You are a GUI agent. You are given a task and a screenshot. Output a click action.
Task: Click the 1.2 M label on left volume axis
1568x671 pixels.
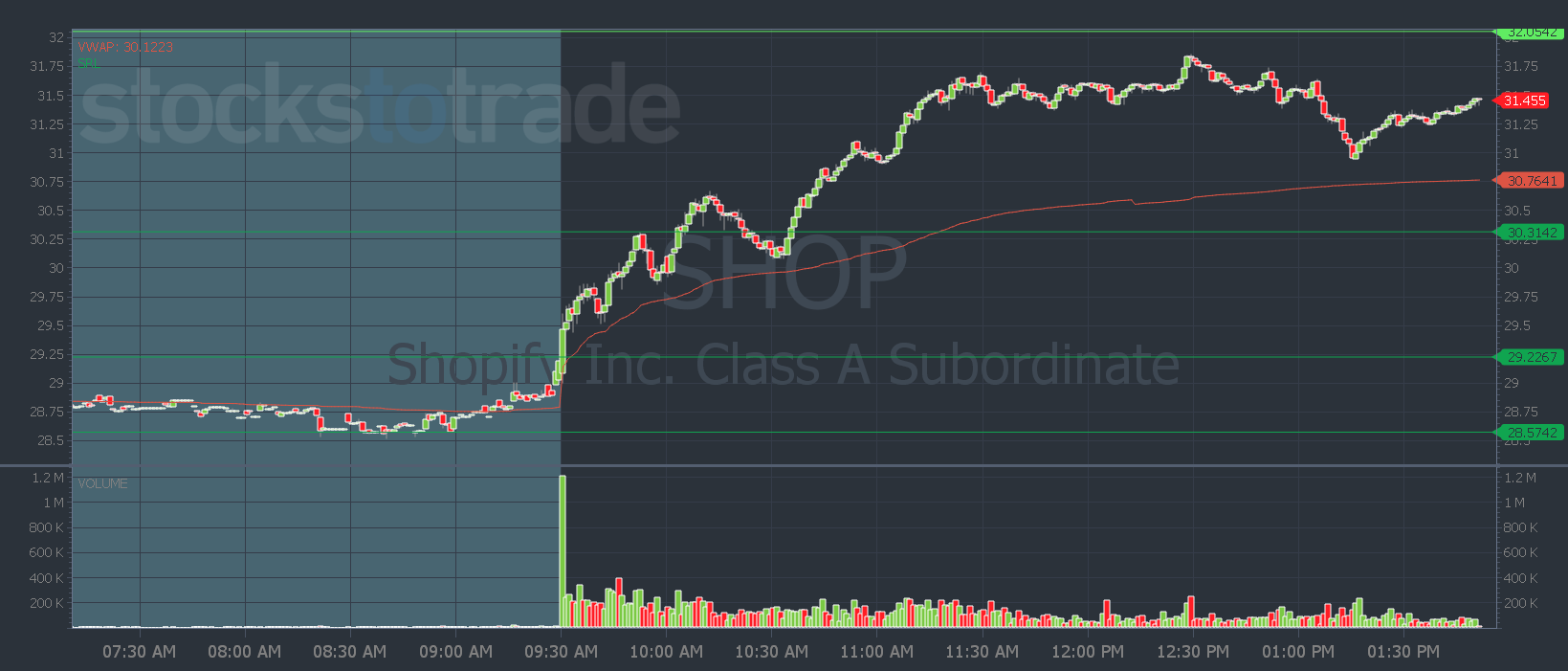coord(48,478)
